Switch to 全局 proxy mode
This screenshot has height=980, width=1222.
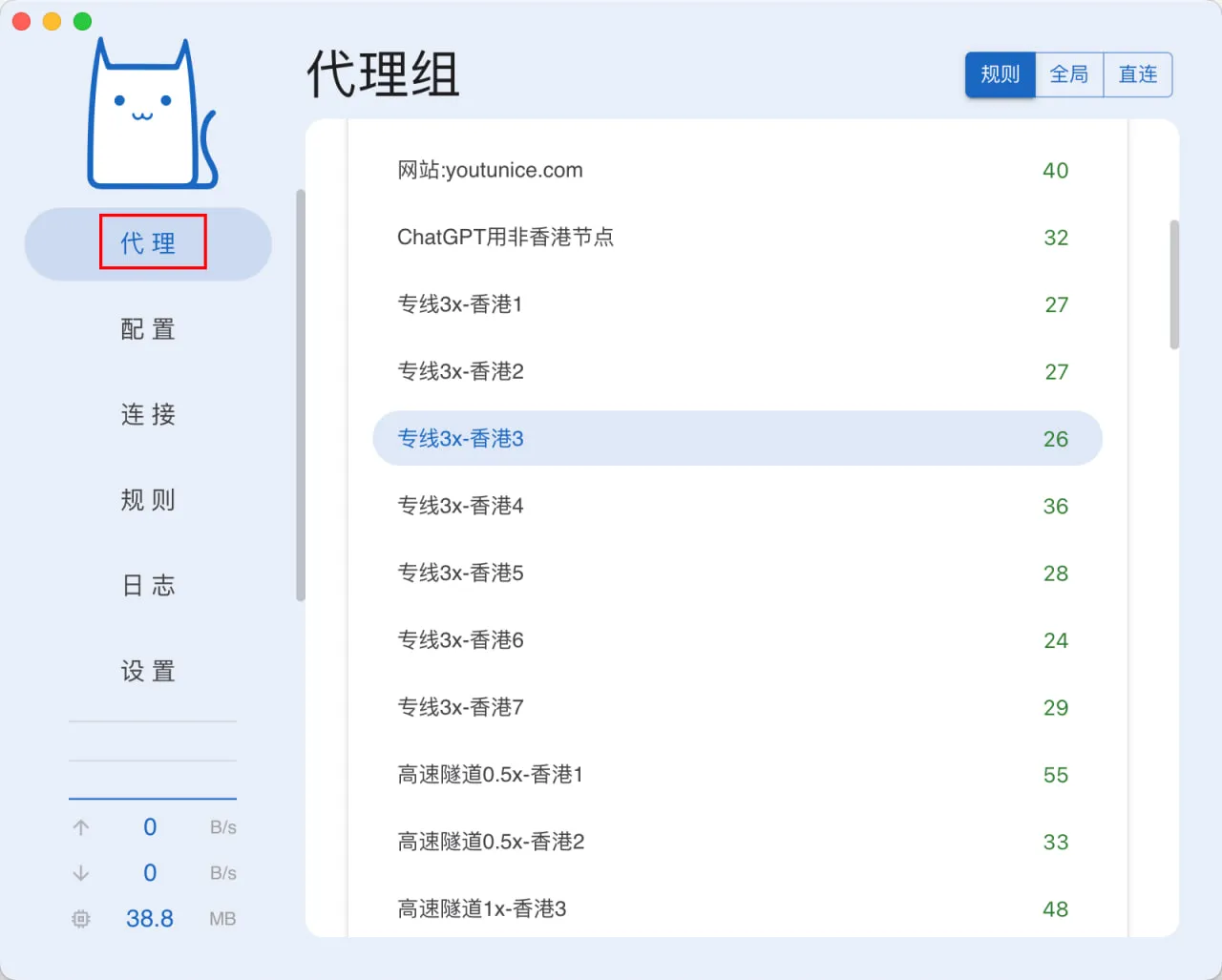[1069, 74]
